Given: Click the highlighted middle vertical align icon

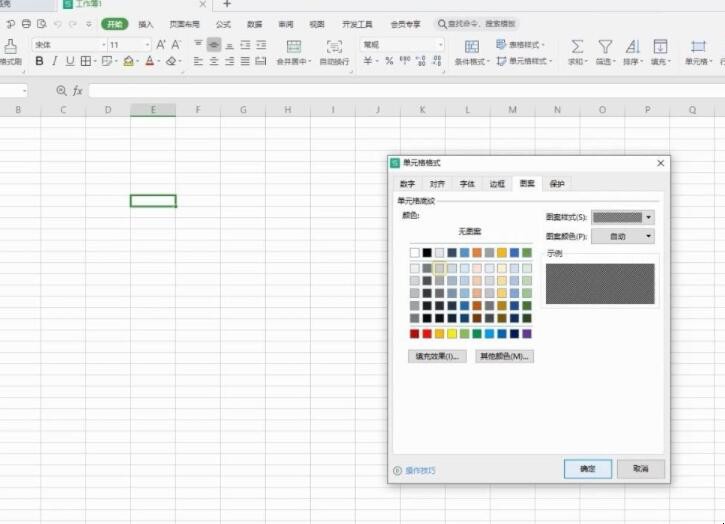Looking at the screenshot, I should point(214,44).
